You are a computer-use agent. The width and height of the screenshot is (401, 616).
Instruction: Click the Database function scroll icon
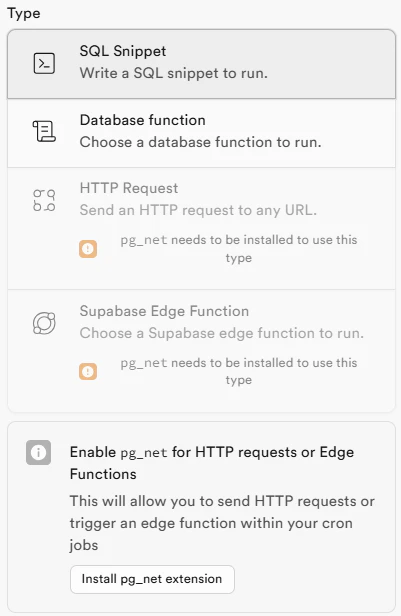pos(44,131)
